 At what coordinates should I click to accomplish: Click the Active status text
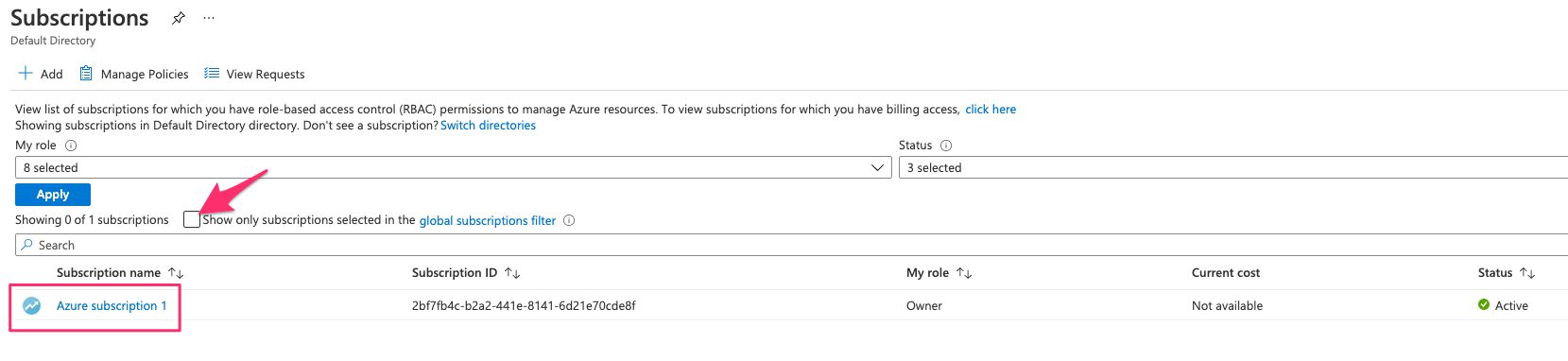pyautogui.click(x=1511, y=306)
